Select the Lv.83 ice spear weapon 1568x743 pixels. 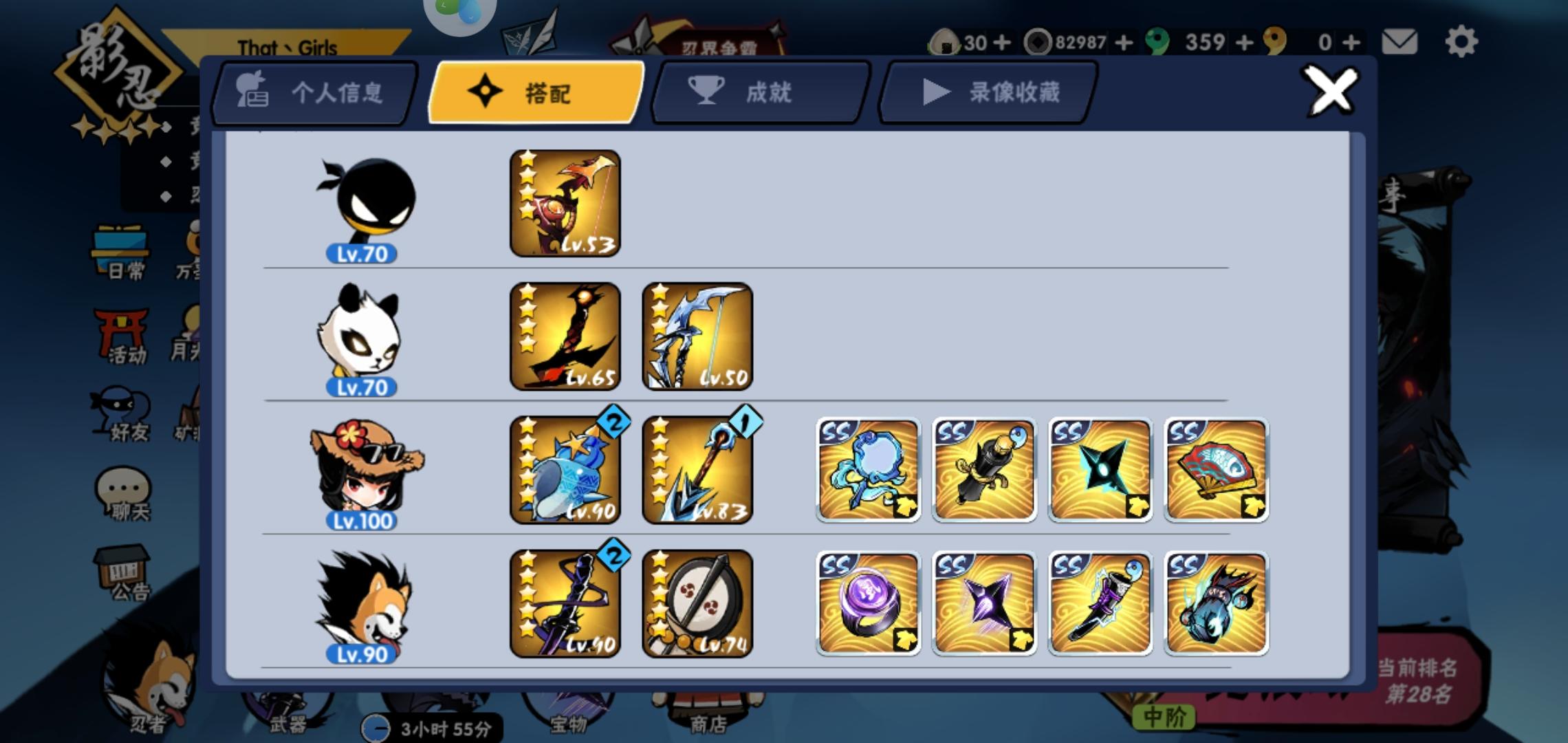pyautogui.click(x=697, y=470)
